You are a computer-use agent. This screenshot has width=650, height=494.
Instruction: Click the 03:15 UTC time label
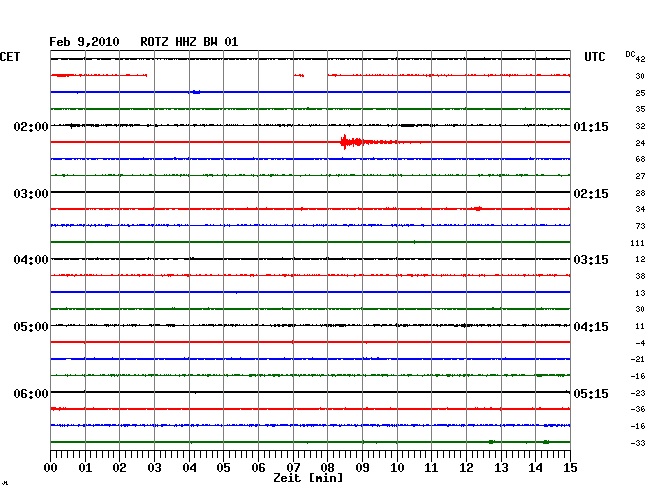click(x=591, y=260)
